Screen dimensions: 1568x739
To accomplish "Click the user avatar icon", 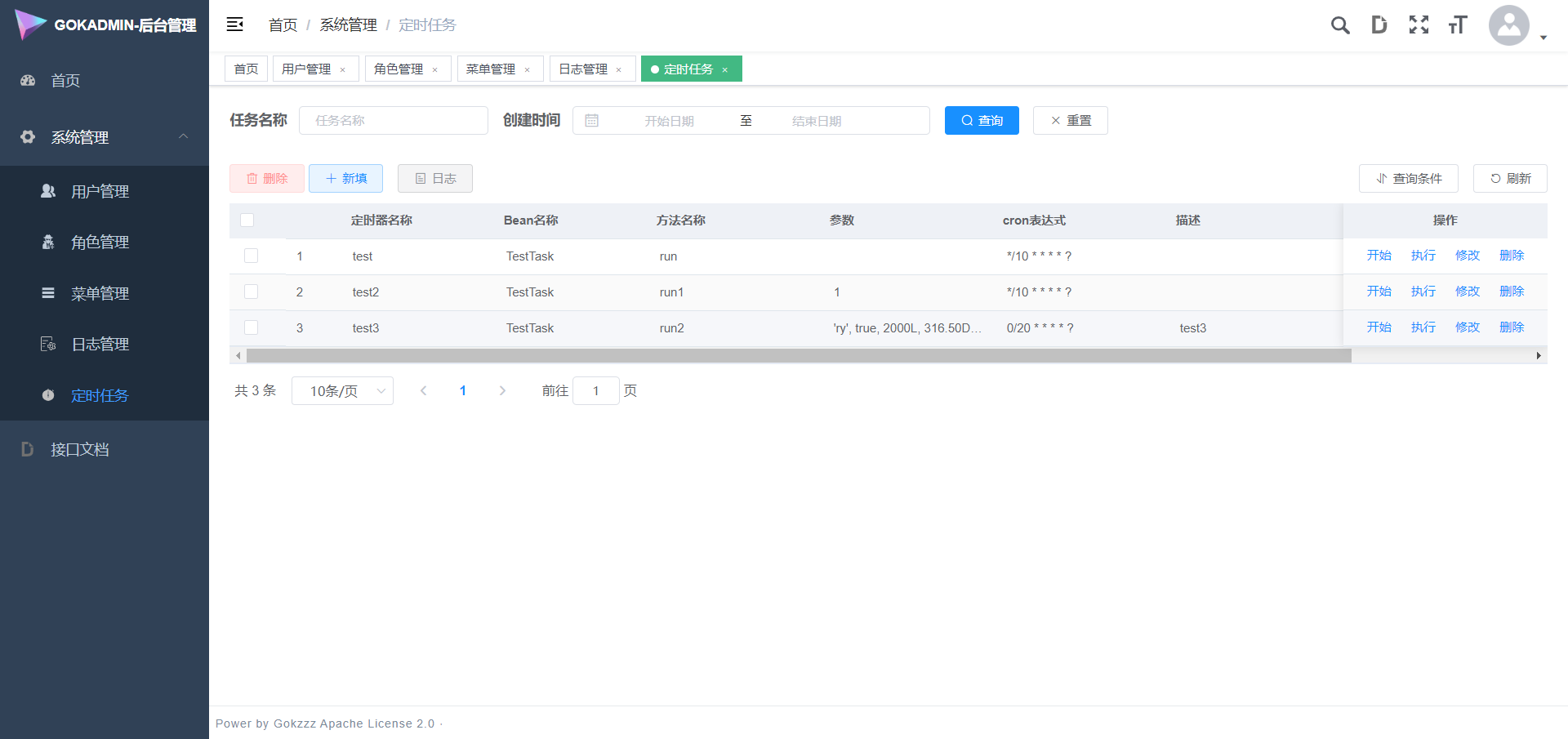I will coord(1508,25).
